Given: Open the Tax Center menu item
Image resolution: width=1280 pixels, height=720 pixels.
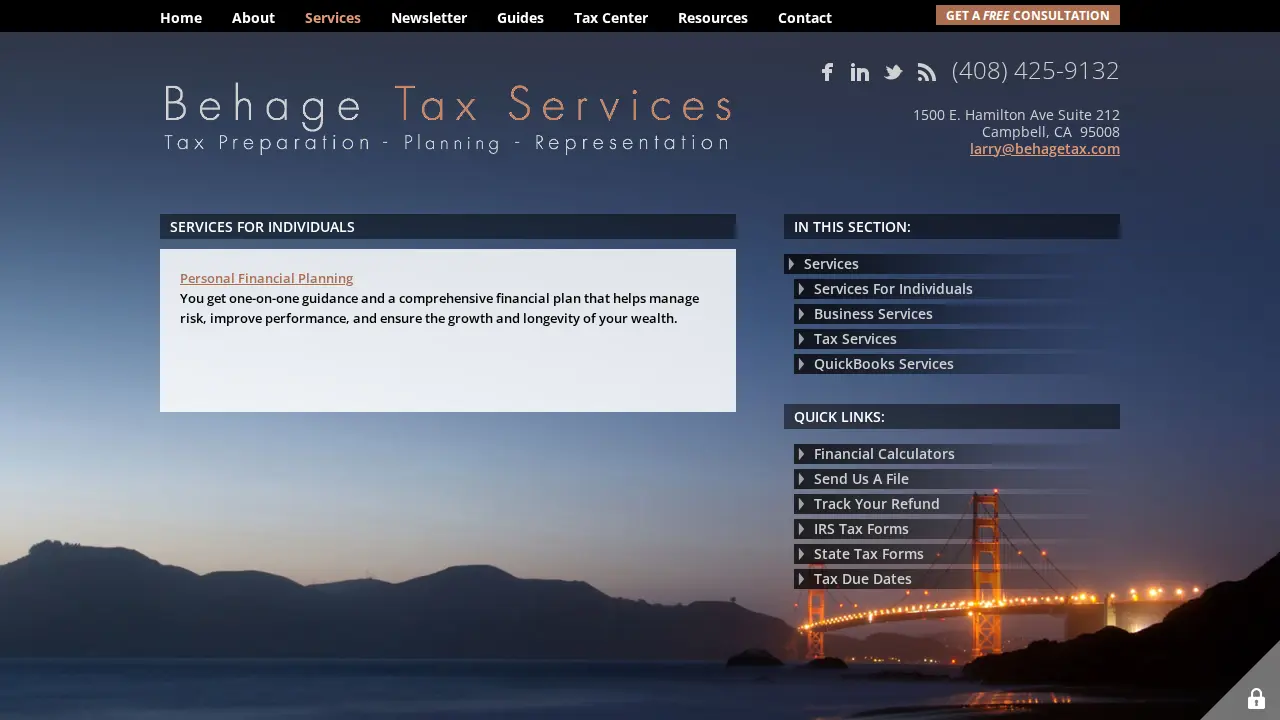Looking at the screenshot, I should click(611, 18).
